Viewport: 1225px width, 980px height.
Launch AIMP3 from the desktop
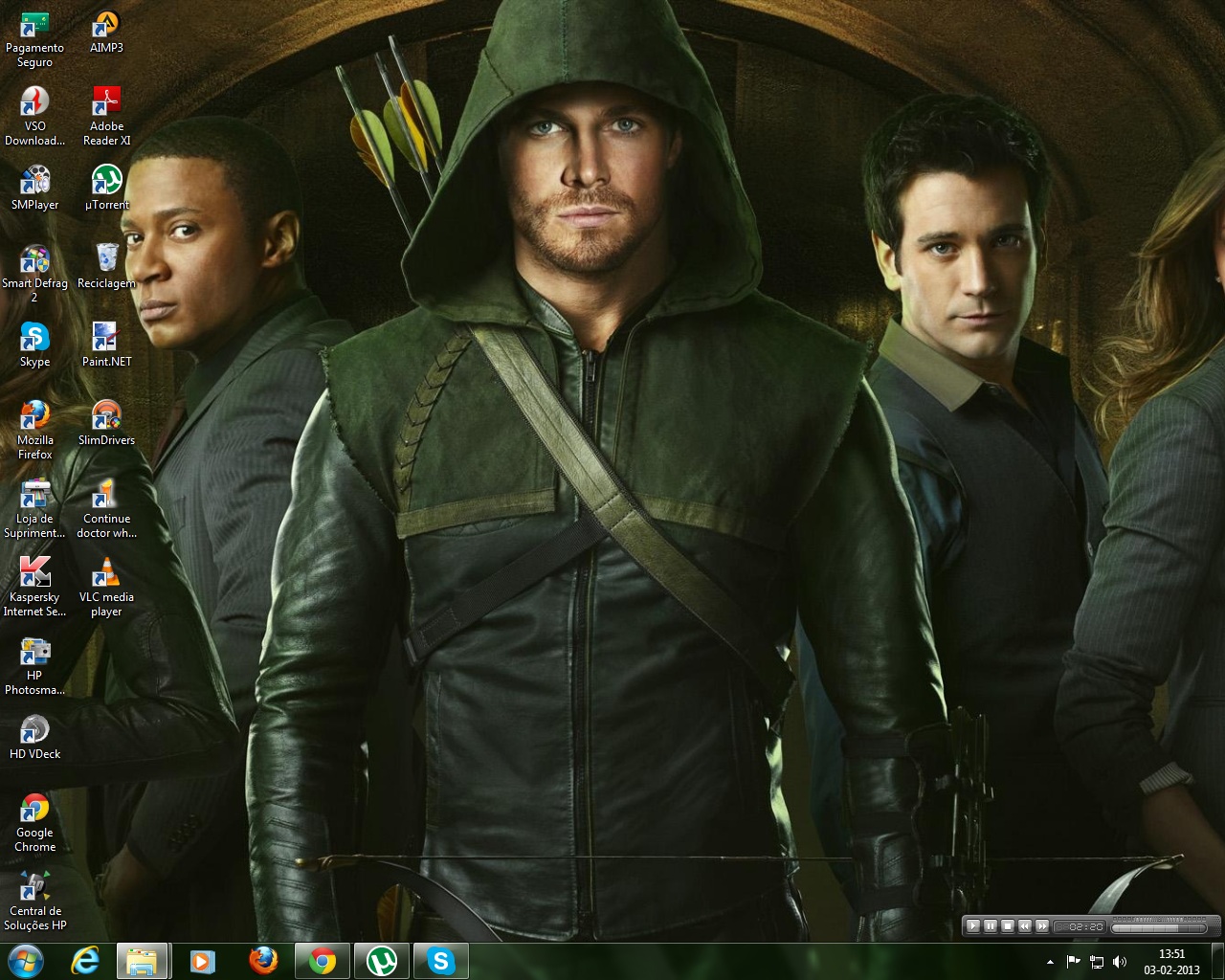coord(106,33)
